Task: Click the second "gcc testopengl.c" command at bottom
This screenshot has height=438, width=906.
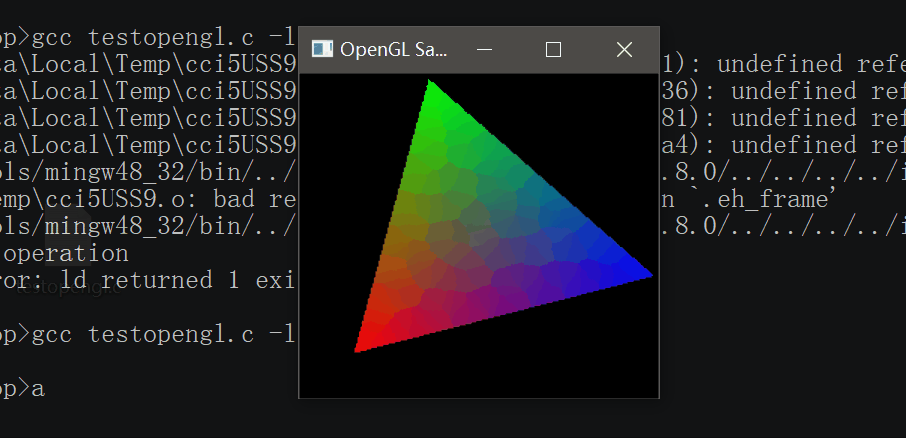Action: pos(160,335)
